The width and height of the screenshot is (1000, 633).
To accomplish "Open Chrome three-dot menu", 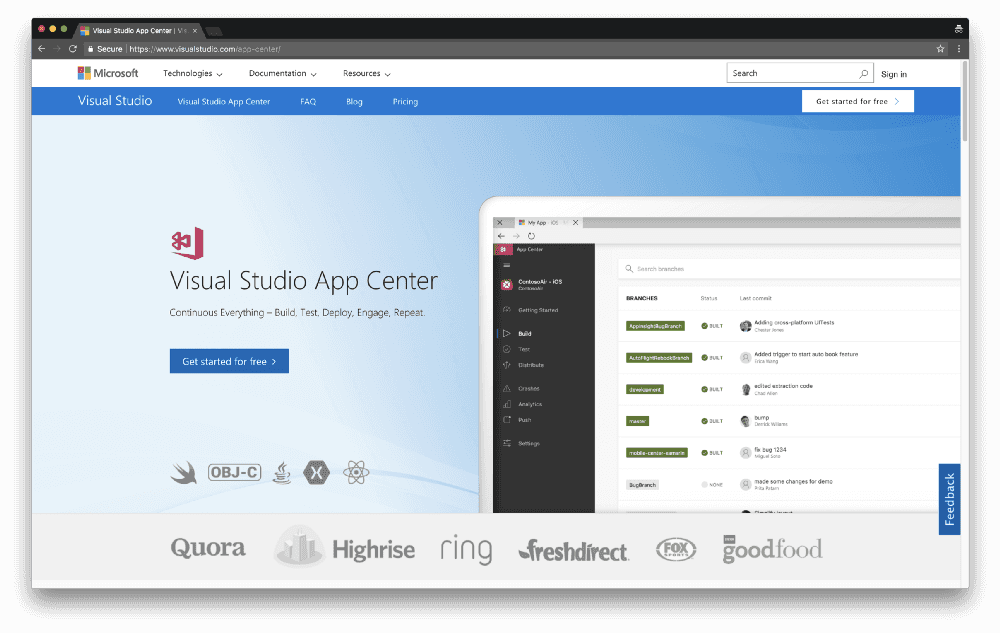I will 958,48.
